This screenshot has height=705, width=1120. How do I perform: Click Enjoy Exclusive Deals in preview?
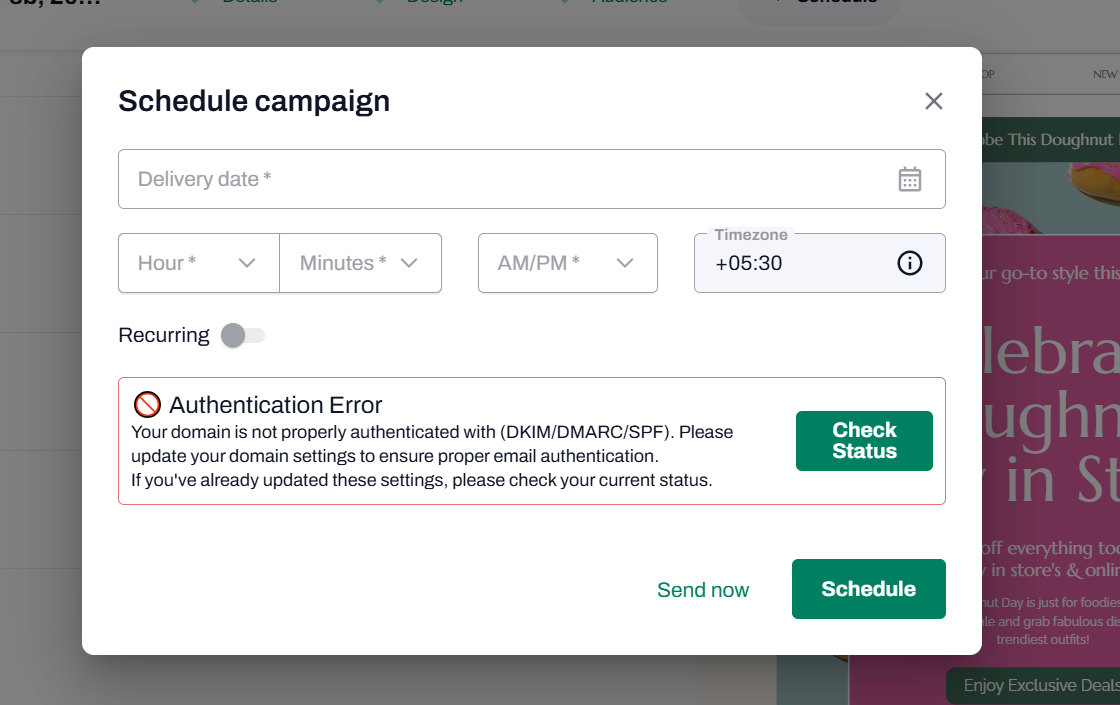pos(1041,685)
